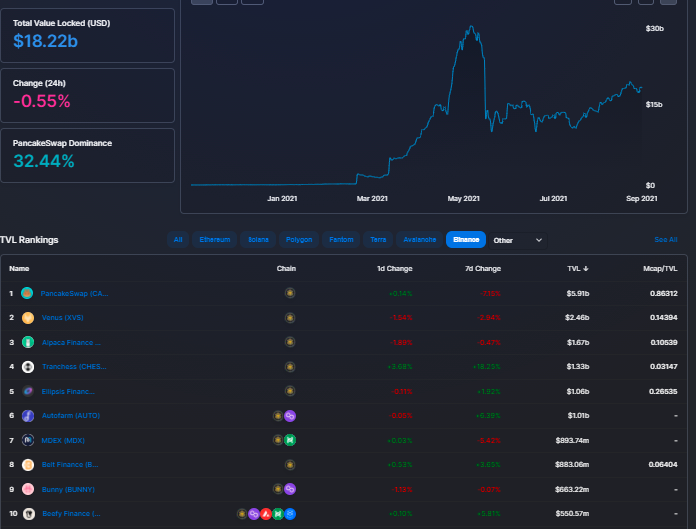The width and height of the screenshot is (696, 529).
Task: Open the Belt Finance protocol link
Action: point(70,465)
